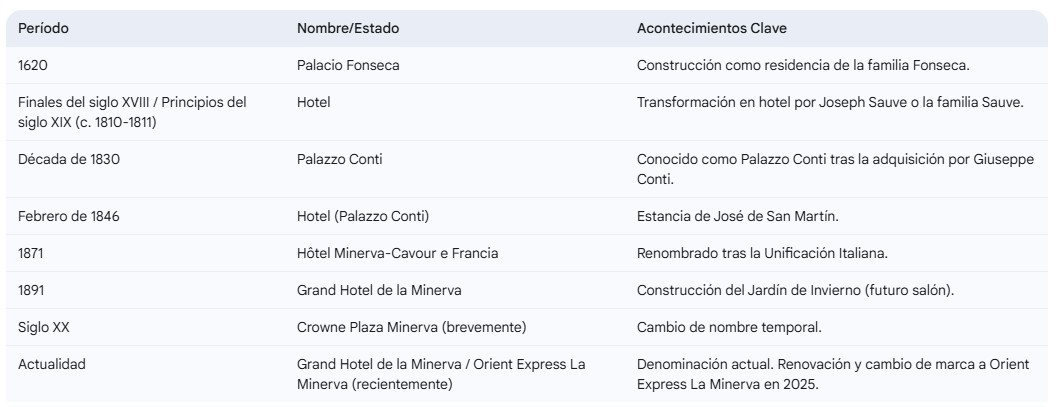Click the Palacio Fonseca name cell
This screenshot has width=1060, height=407.
point(348,66)
